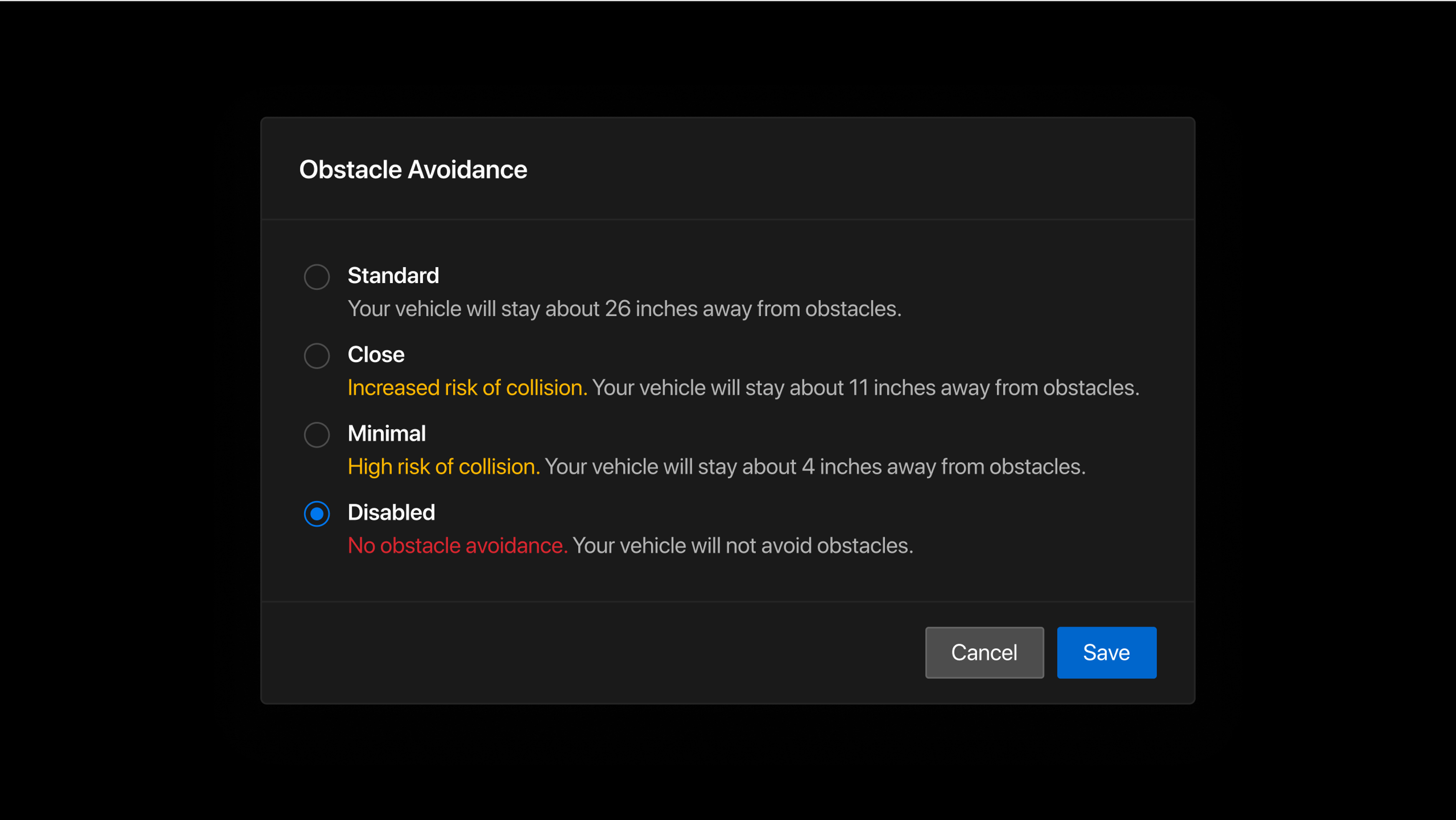The height and width of the screenshot is (820, 1456).
Task: Click 'Your vehicle will not avoid obstacles.' text
Action: pyautogui.click(x=743, y=545)
